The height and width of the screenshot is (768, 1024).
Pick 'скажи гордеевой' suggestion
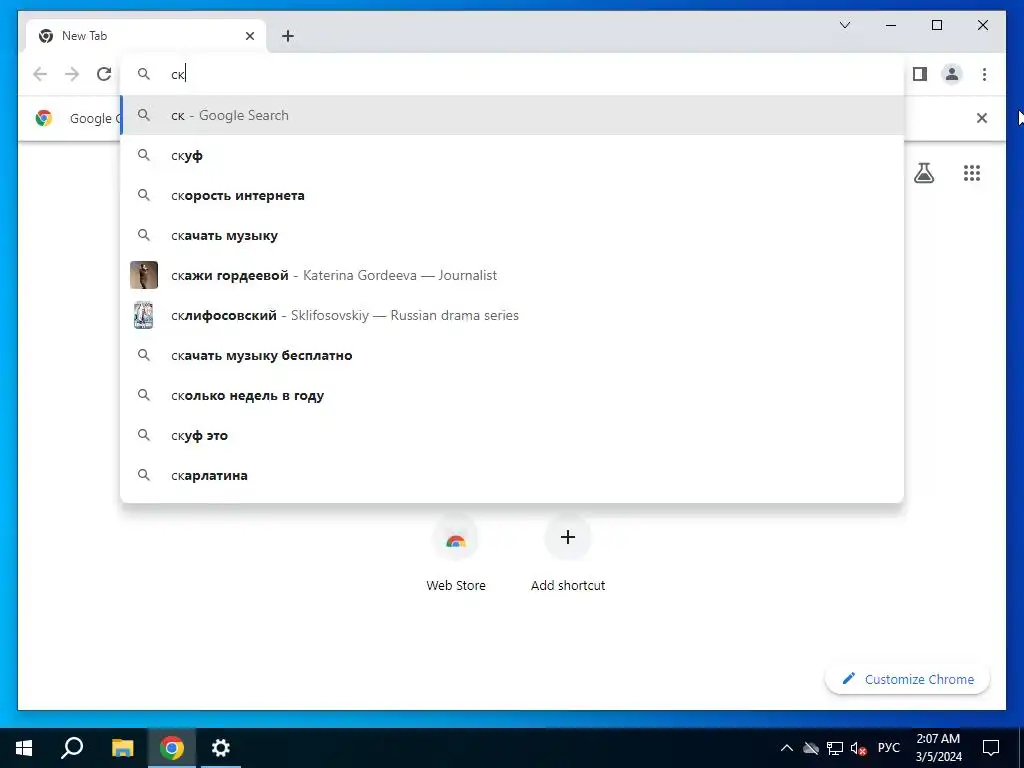pos(513,275)
